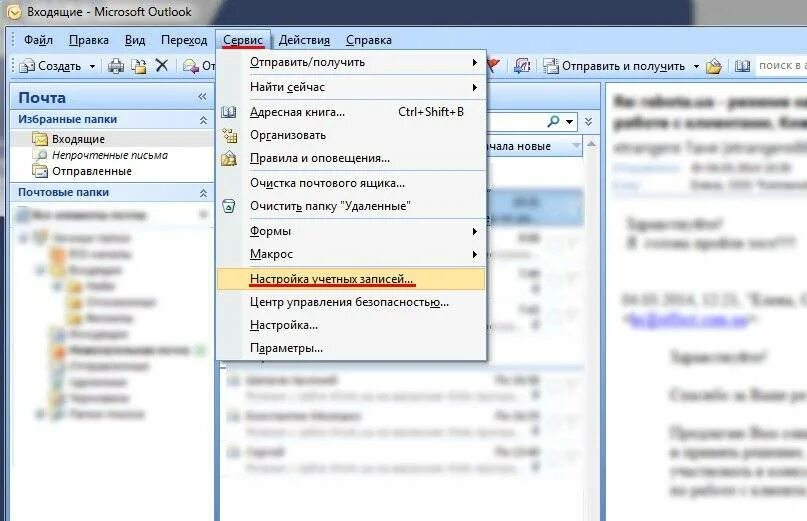Click the Send/Receive pages icon
This screenshot has width=807, height=521.
click(x=522, y=66)
